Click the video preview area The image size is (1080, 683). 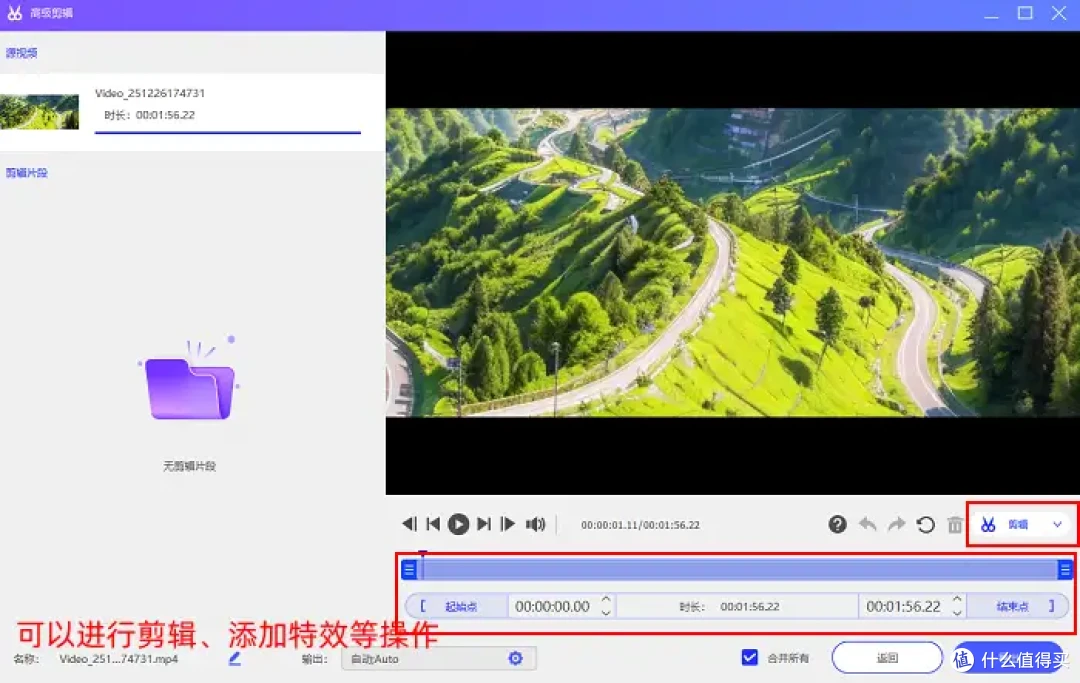click(733, 262)
